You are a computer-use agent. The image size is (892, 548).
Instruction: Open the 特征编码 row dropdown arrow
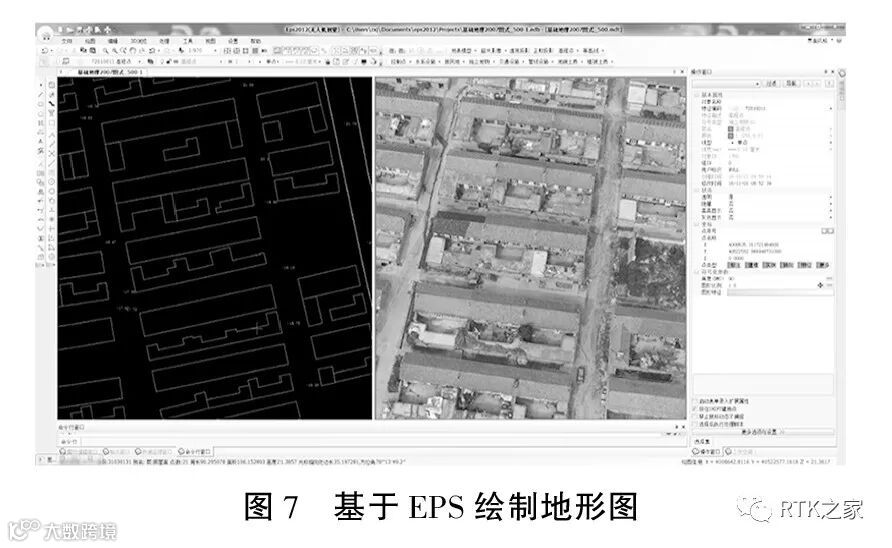(x=831, y=108)
